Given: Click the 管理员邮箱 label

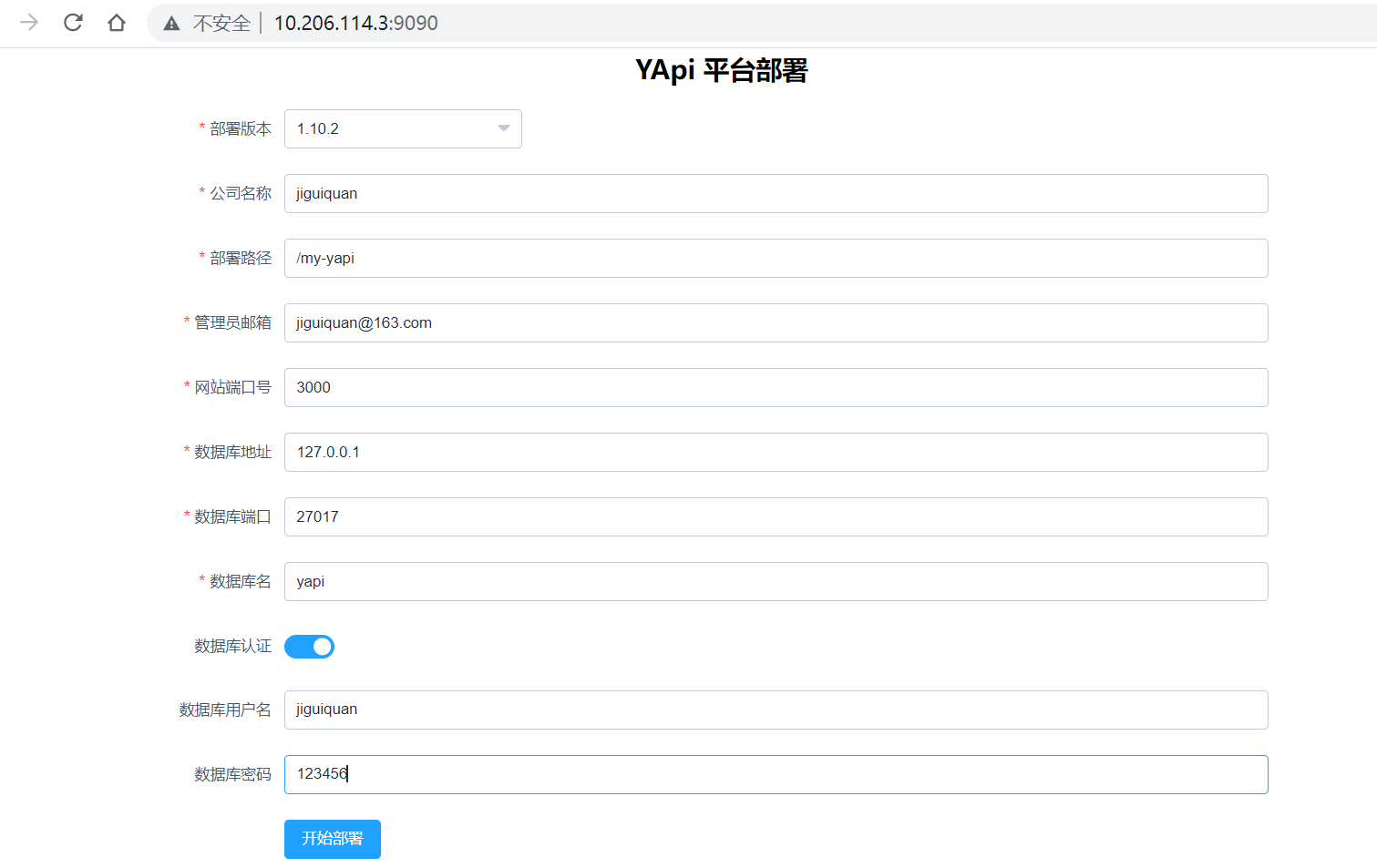Looking at the screenshot, I should pyautogui.click(x=232, y=322).
